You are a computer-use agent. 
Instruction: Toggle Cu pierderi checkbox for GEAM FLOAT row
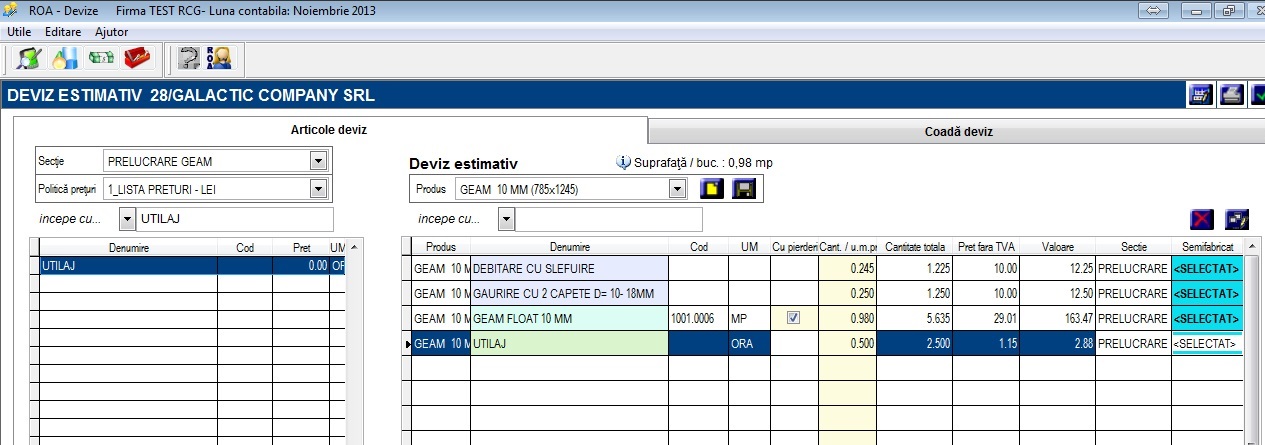(794, 318)
